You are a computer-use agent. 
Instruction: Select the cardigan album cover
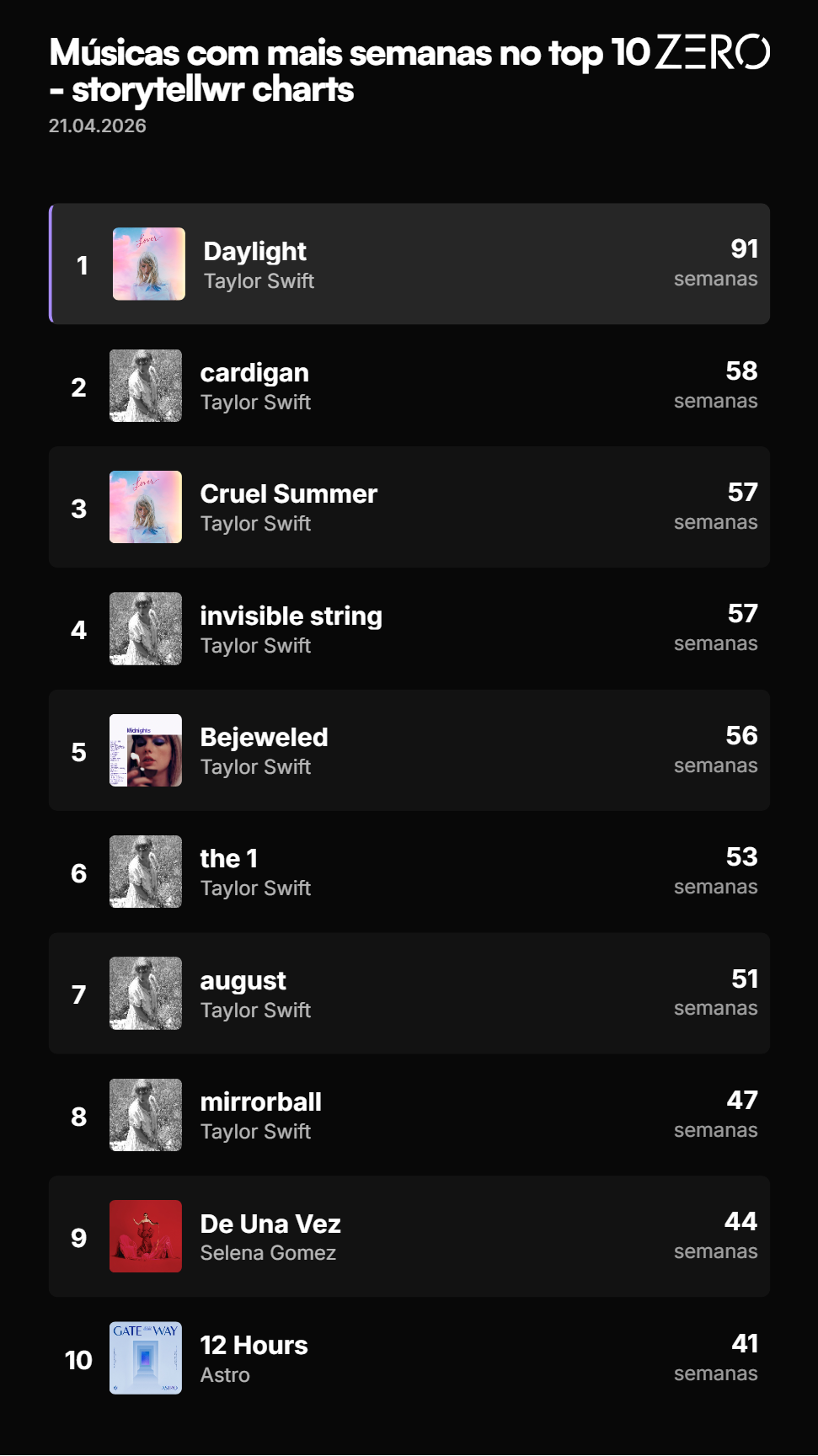146,386
